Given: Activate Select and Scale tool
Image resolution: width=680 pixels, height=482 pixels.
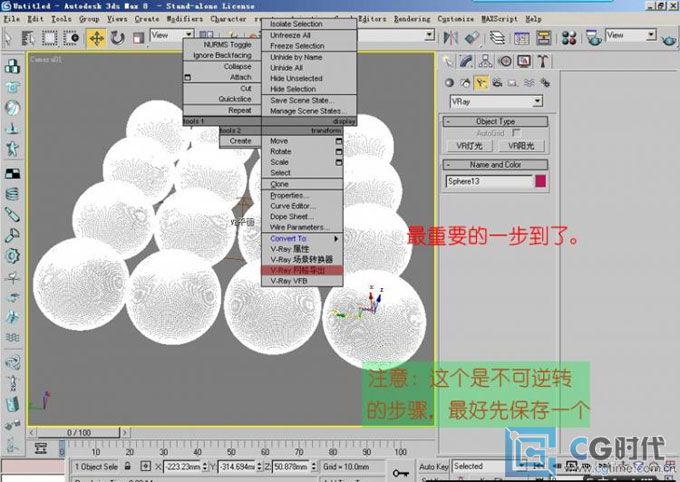Looking at the screenshot, I should pos(138,38).
